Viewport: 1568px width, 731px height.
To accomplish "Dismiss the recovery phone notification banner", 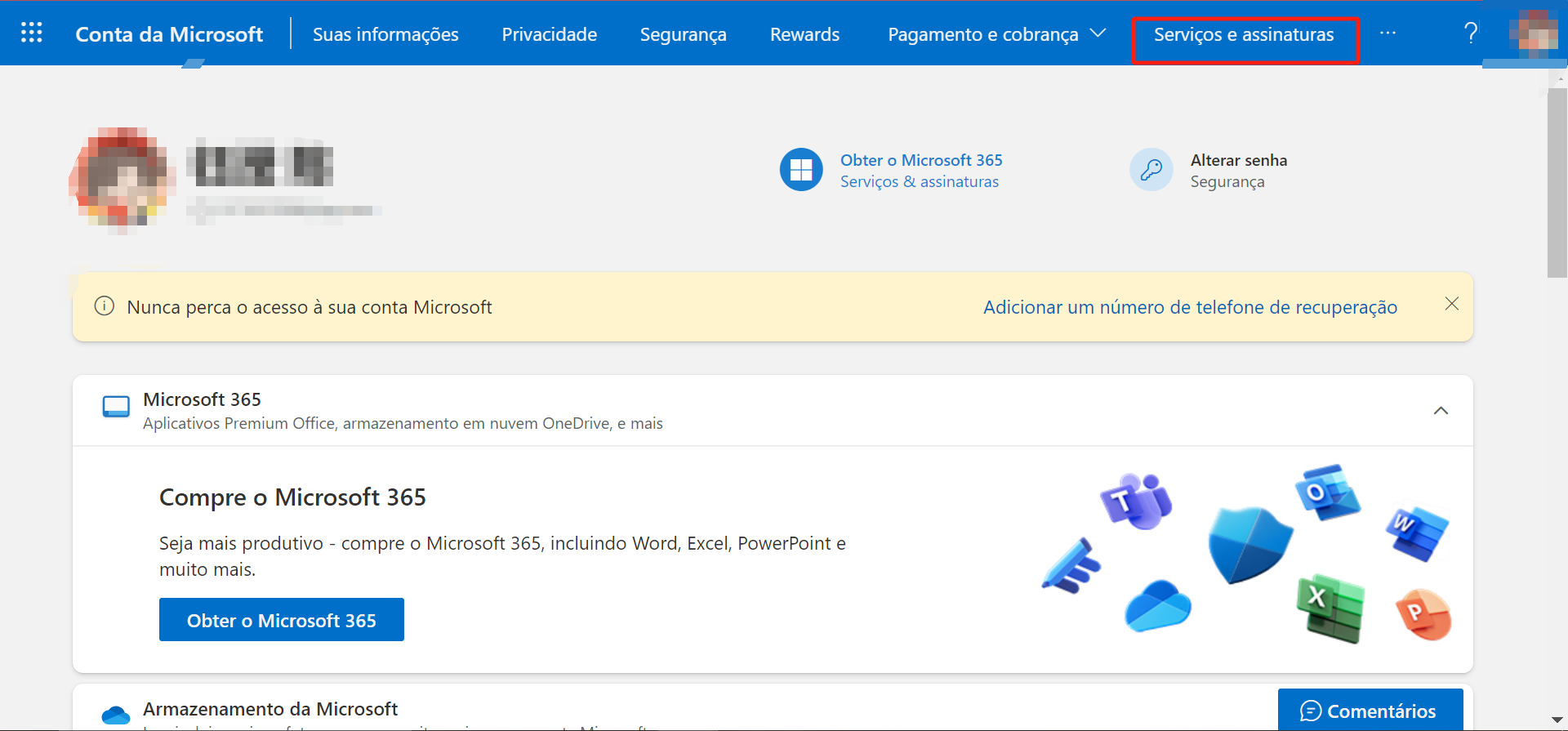I will [x=1451, y=304].
